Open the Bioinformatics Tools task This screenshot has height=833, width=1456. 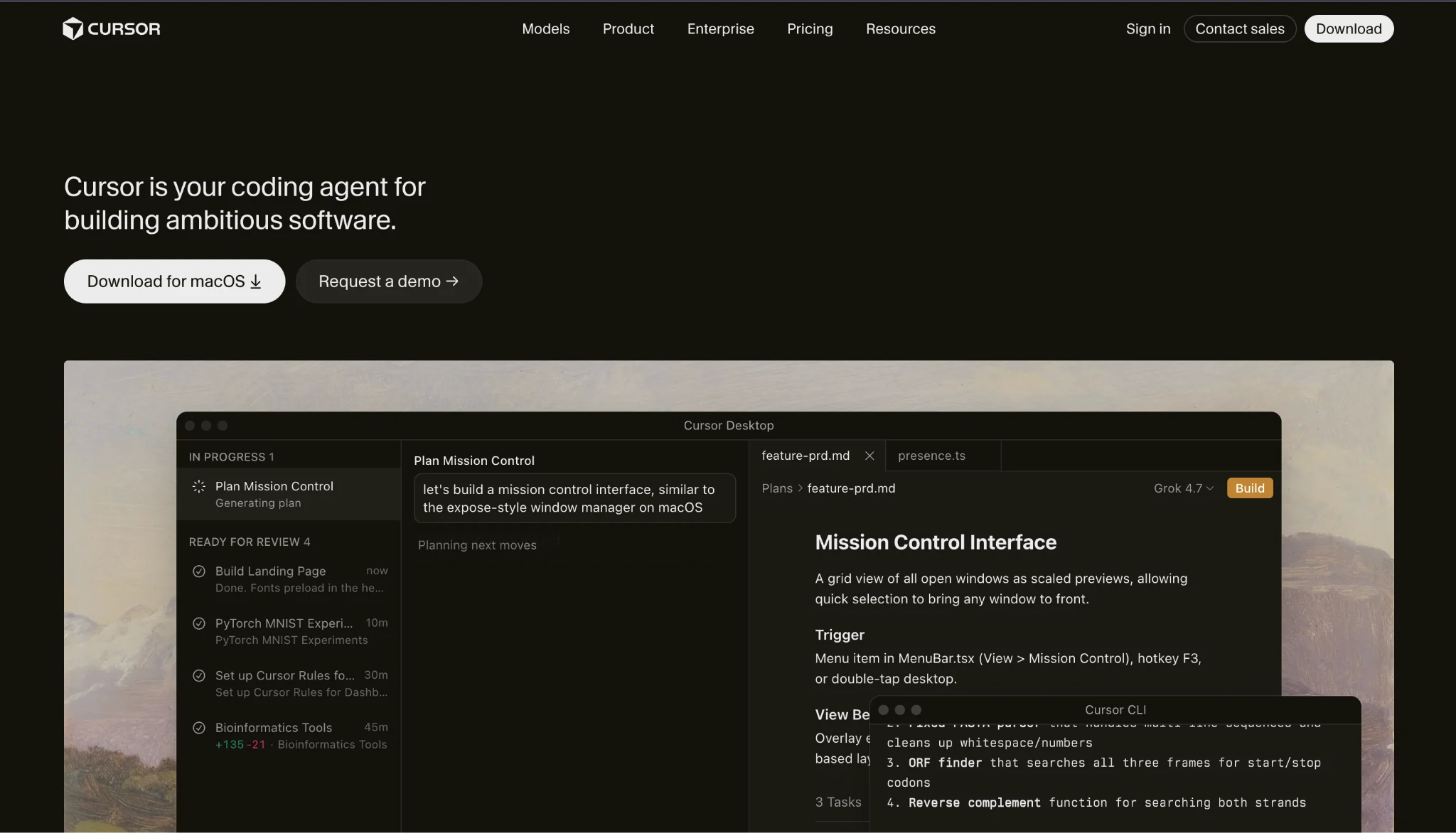coord(289,736)
